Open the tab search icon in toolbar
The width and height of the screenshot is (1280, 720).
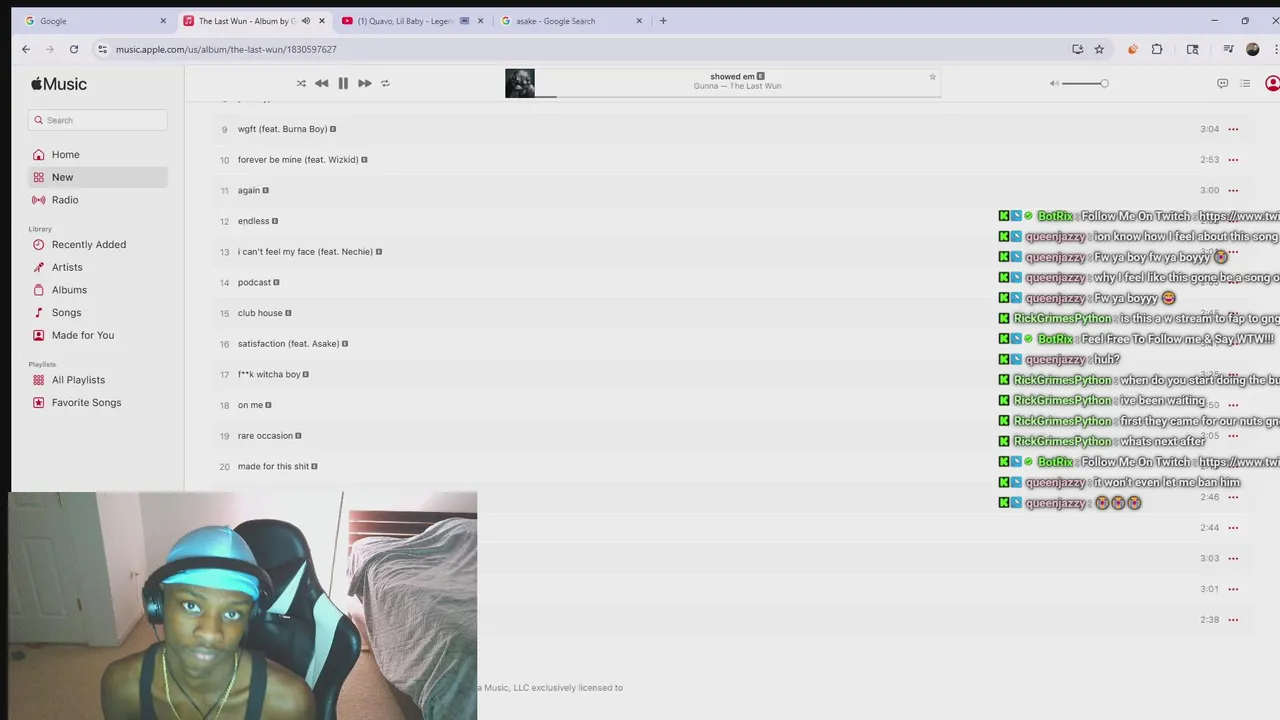pyautogui.click(x=1192, y=49)
